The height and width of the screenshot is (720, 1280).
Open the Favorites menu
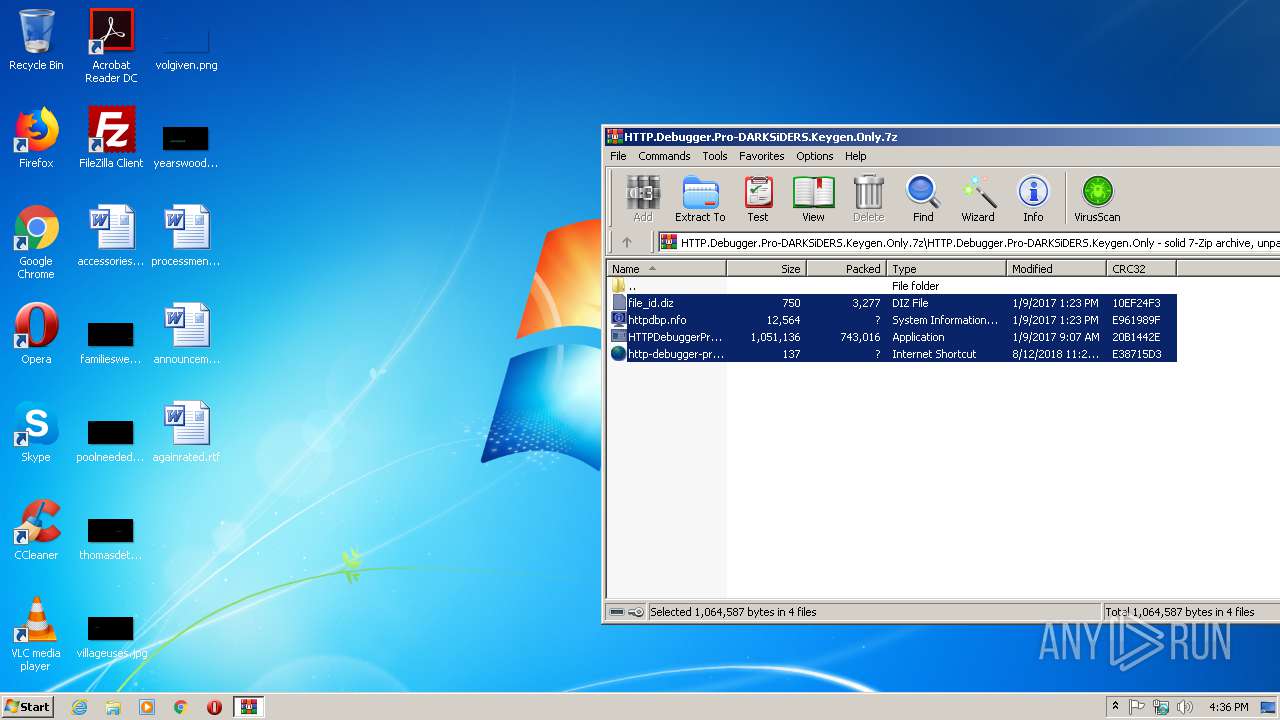point(762,156)
